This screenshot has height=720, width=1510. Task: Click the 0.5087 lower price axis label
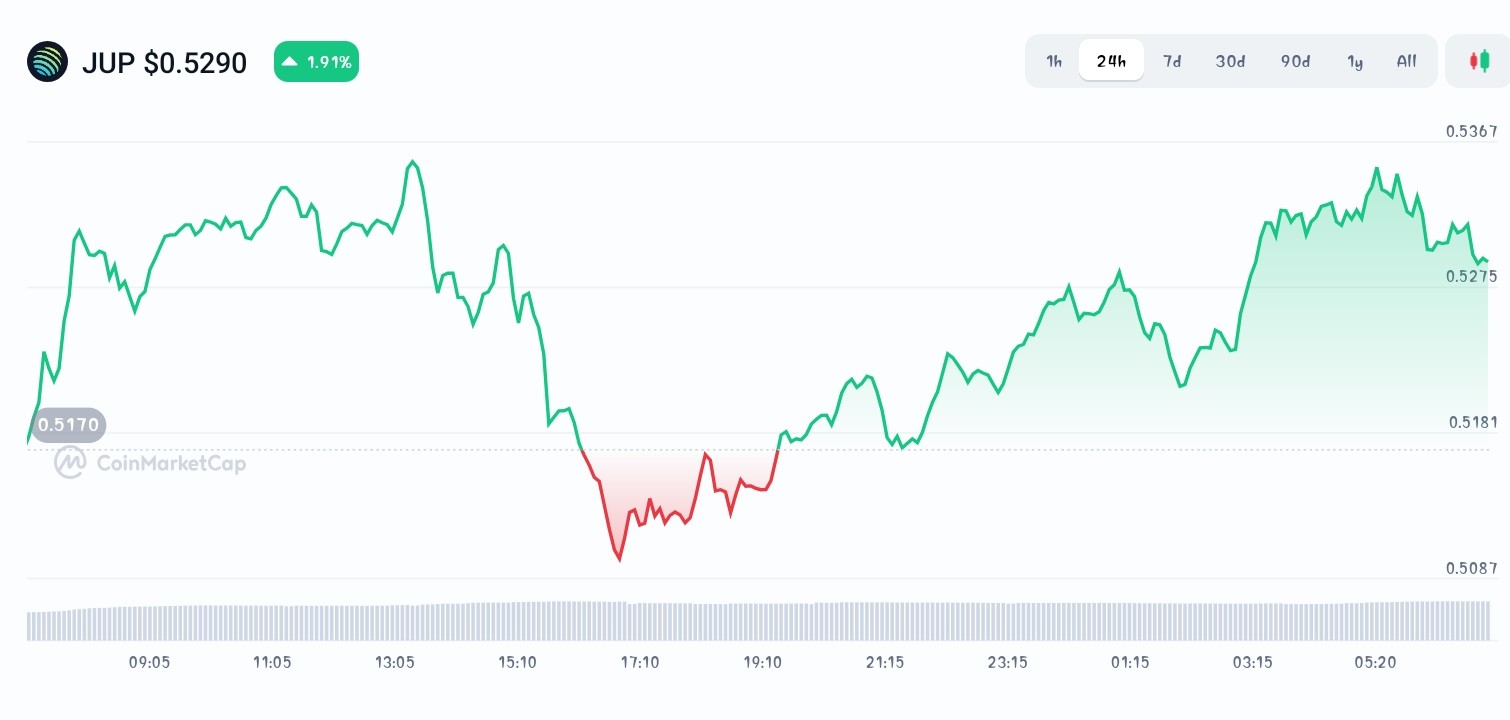point(1471,566)
